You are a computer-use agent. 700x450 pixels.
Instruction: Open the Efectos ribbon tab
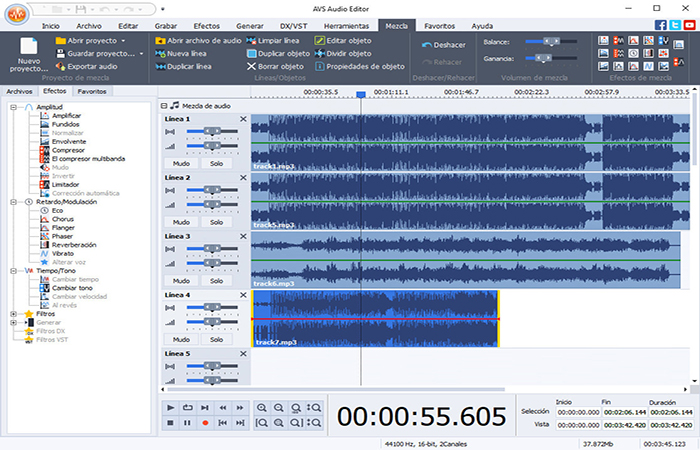207,26
